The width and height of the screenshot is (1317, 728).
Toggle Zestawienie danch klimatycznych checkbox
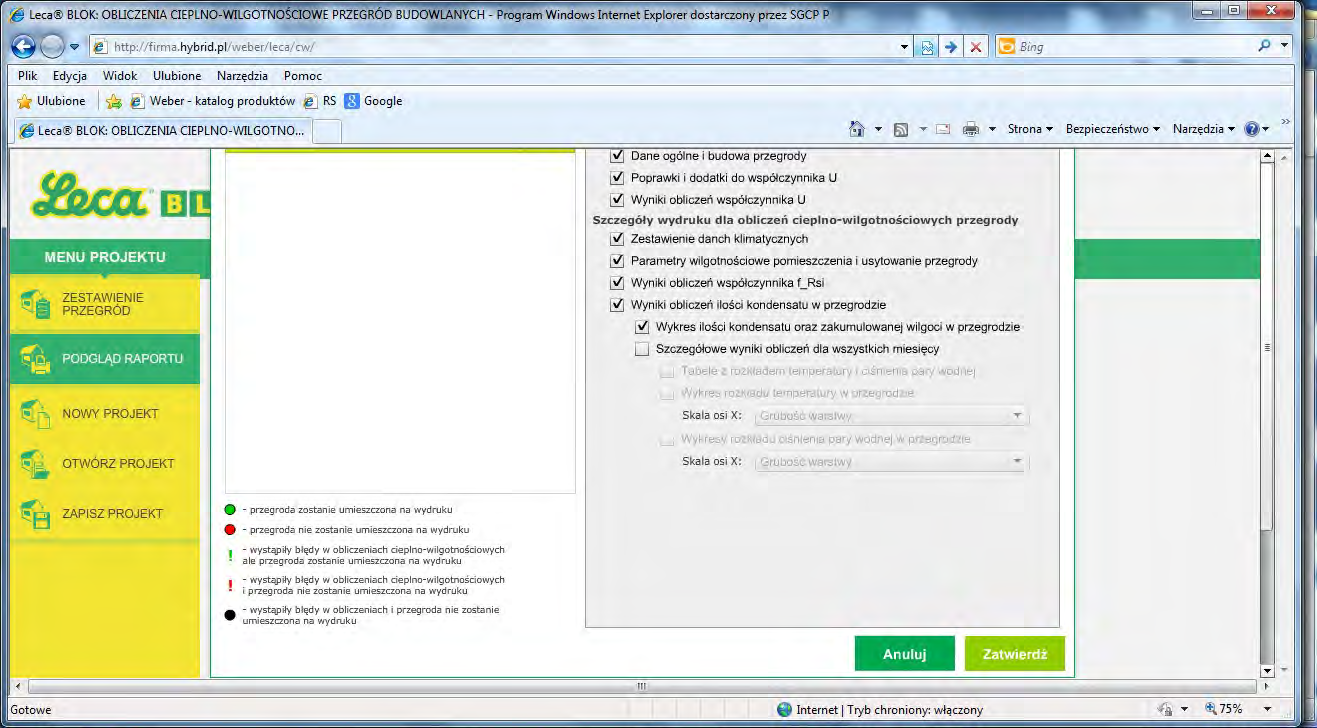click(x=617, y=239)
